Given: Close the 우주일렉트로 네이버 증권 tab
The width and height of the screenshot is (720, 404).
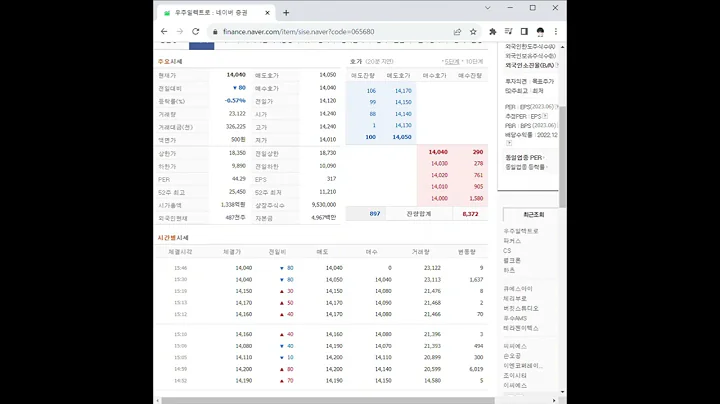Looking at the screenshot, I should tap(267, 13).
